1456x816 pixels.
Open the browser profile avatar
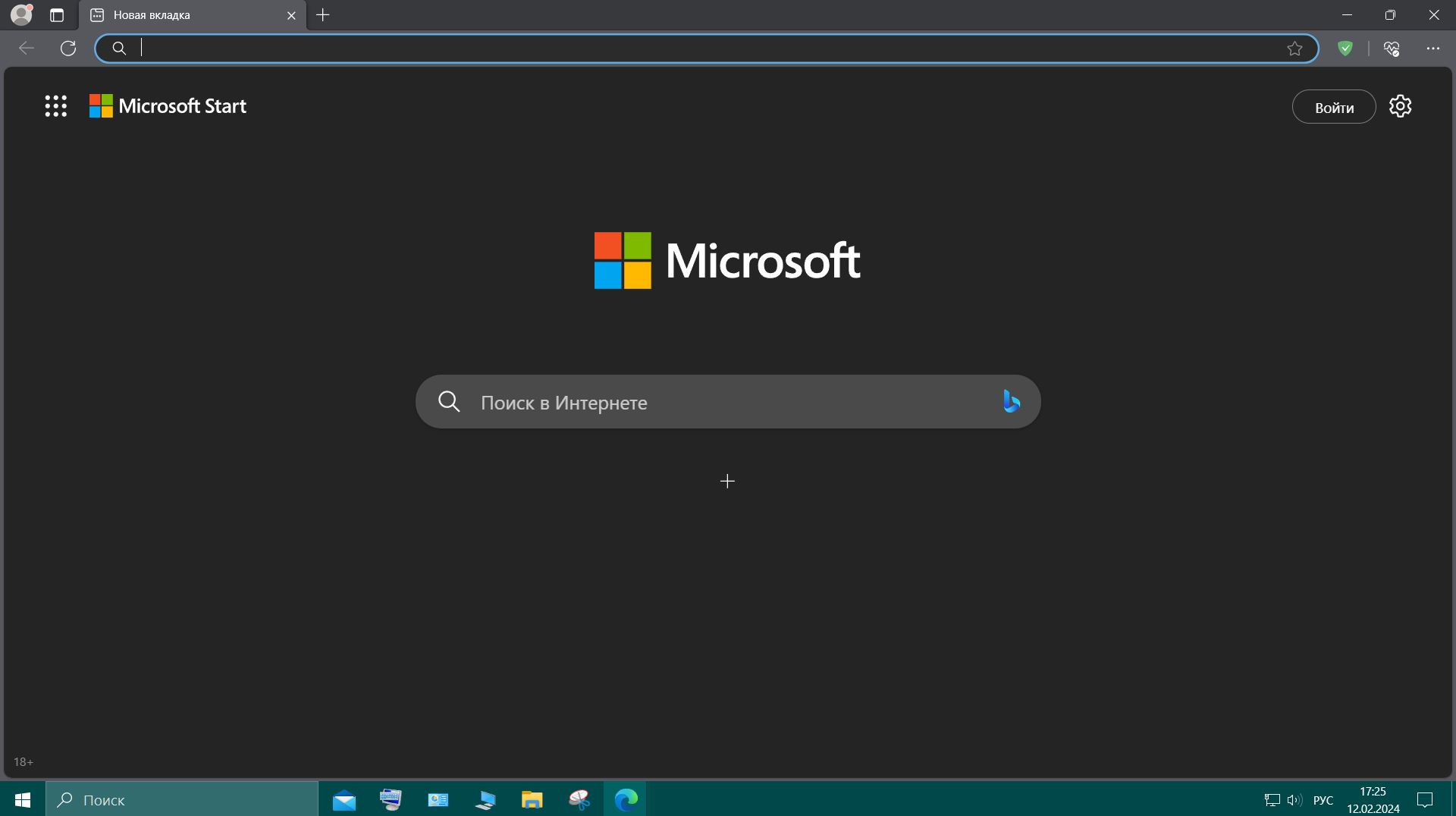[22, 14]
